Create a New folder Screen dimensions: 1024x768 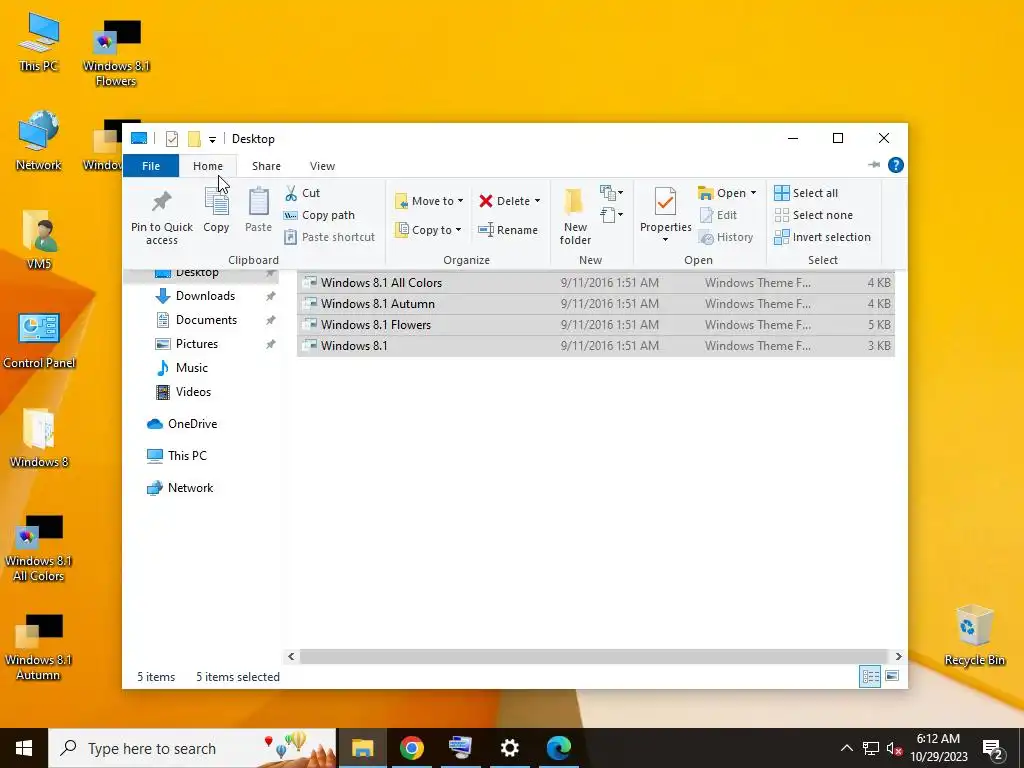575,217
